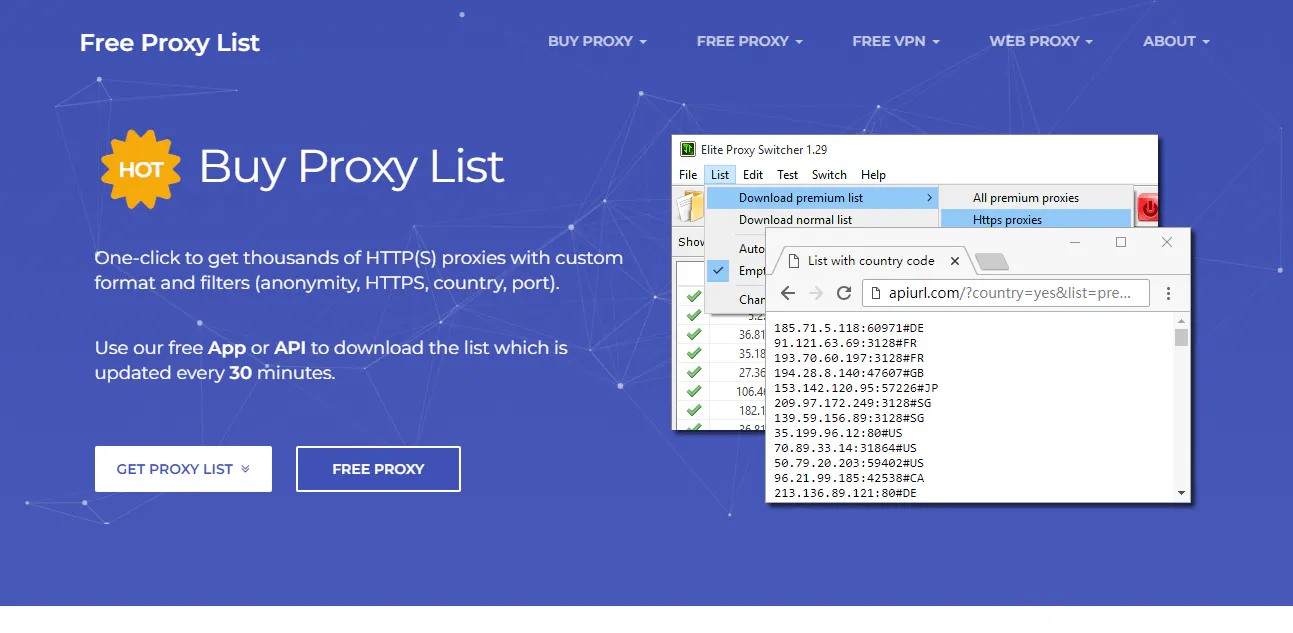Click the red power icon in the proxy switcher toolbar
The width and height of the screenshot is (1293, 633).
coord(1146,206)
